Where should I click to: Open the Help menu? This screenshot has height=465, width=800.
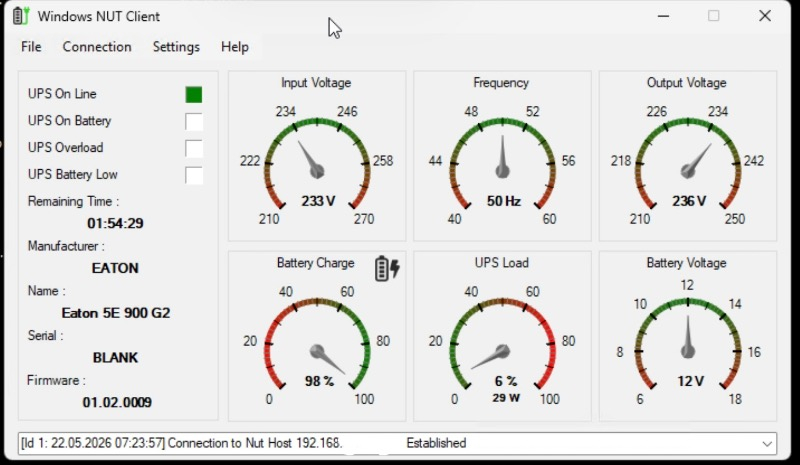235,47
